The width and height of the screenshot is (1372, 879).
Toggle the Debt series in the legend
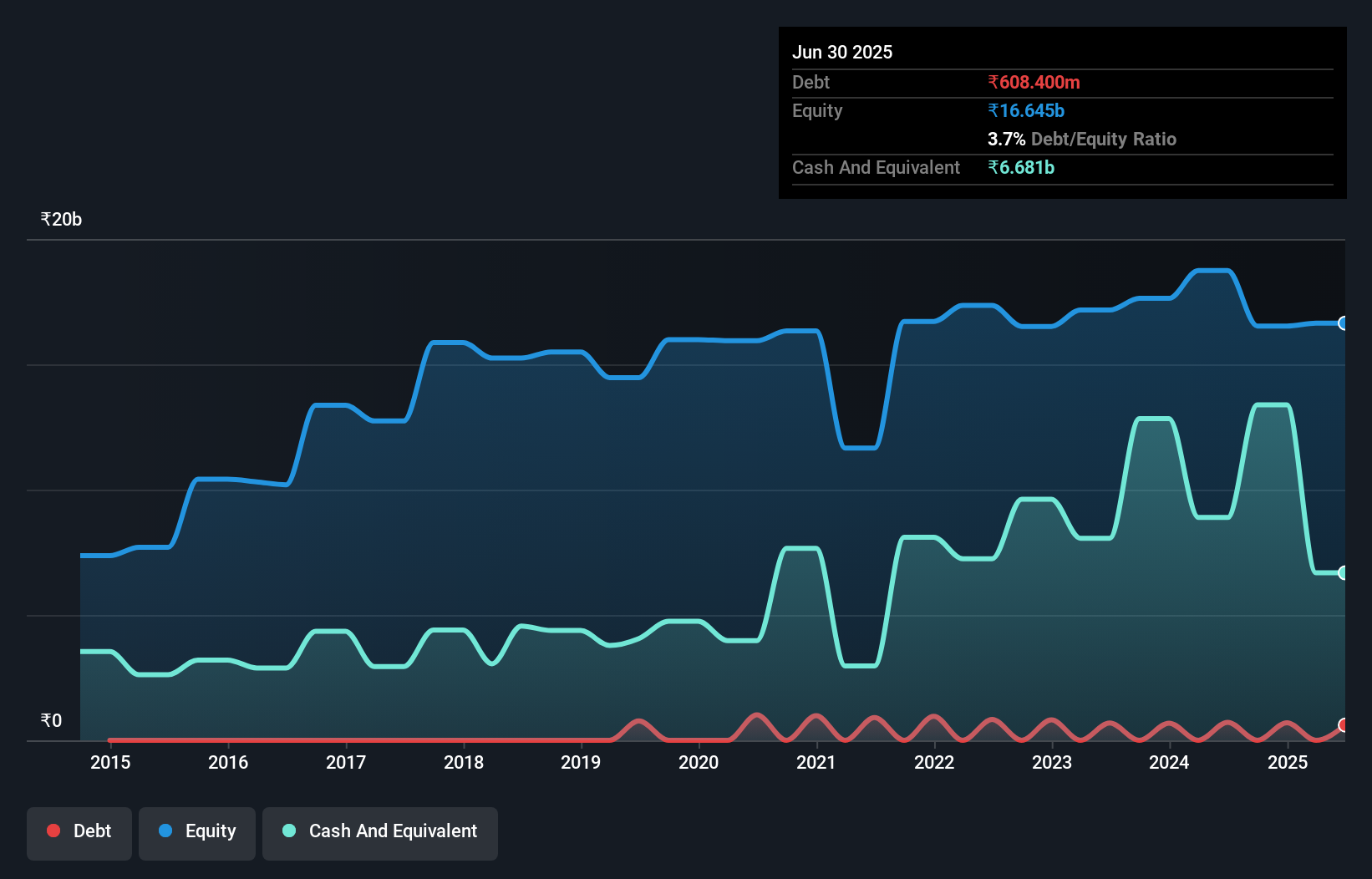coord(79,831)
